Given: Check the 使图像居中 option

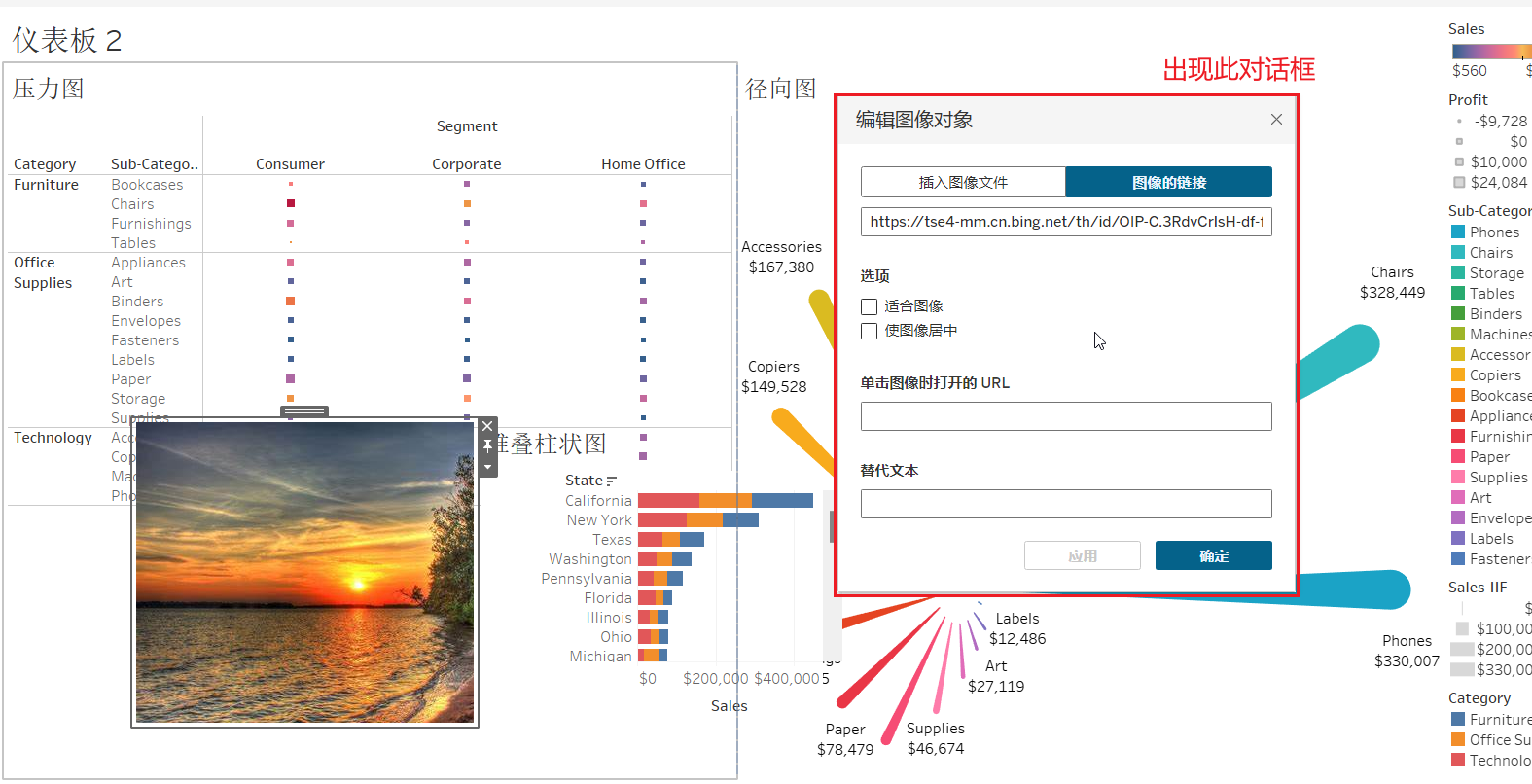Looking at the screenshot, I should pyautogui.click(x=870, y=331).
